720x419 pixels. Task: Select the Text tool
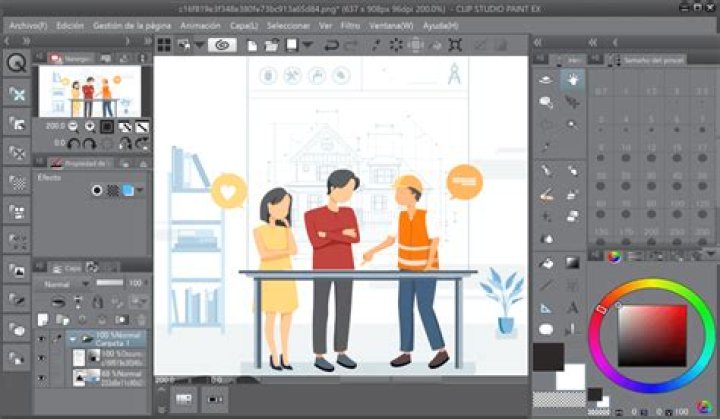pyautogui.click(x=573, y=308)
